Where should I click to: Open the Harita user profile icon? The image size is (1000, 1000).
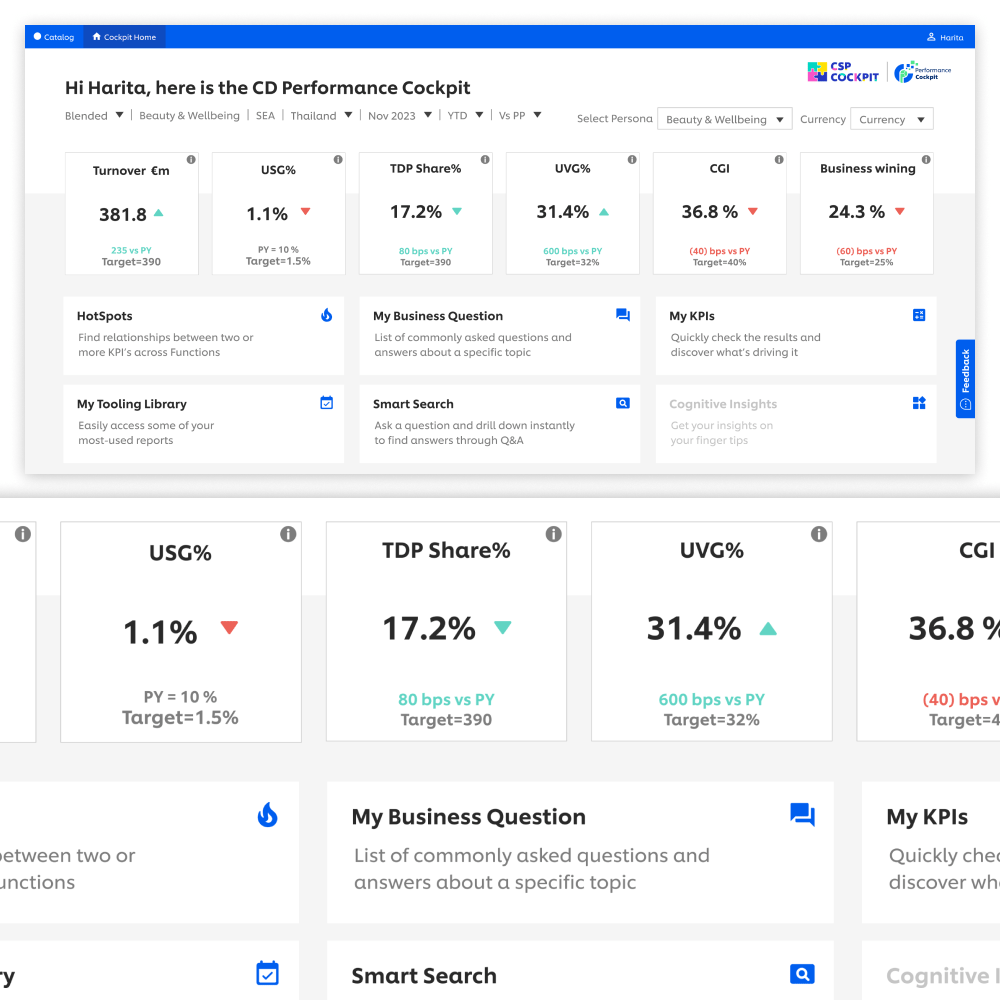click(931, 37)
